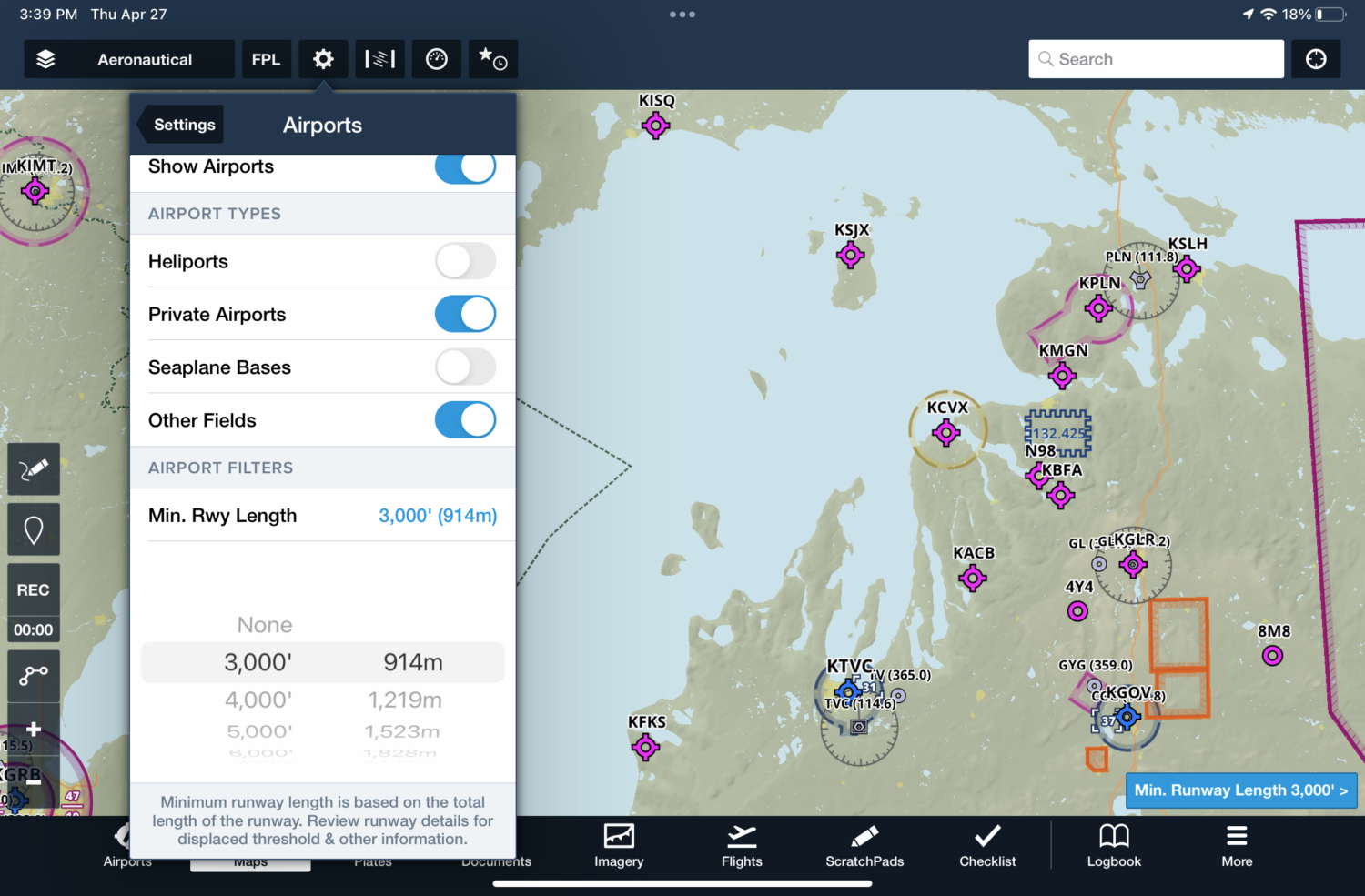
Task: Open the weather gauge tool
Action: click(436, 58)
